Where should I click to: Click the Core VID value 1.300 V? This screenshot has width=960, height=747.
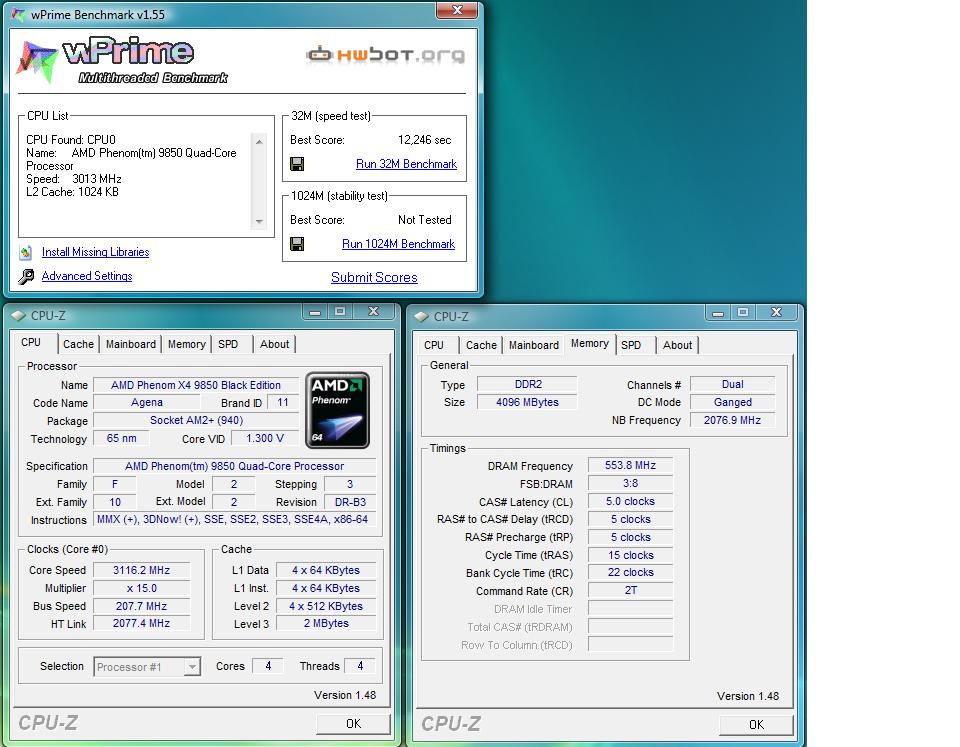click(x=264, y=438)
